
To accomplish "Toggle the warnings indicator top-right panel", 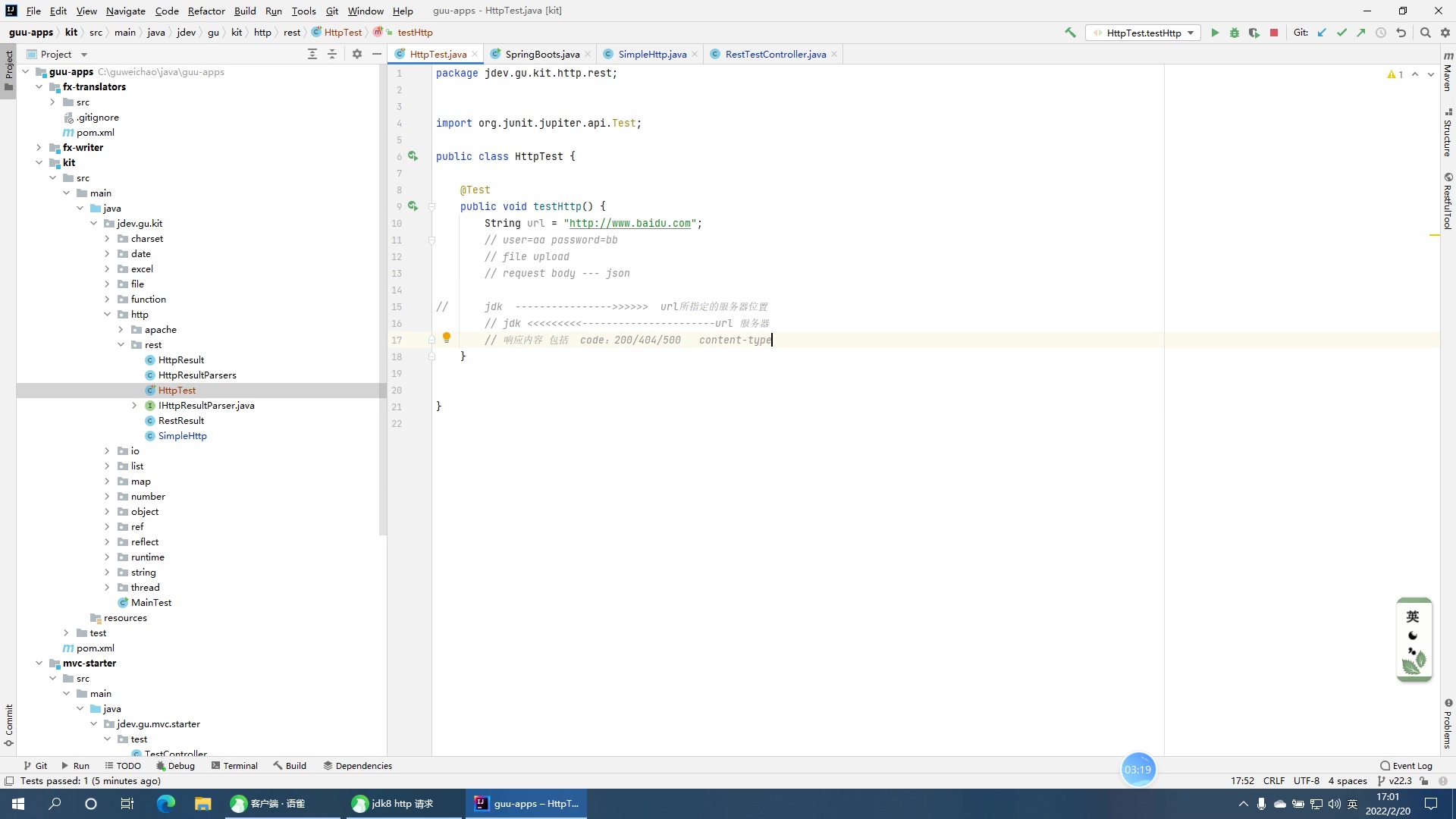I will (1394, 74).
